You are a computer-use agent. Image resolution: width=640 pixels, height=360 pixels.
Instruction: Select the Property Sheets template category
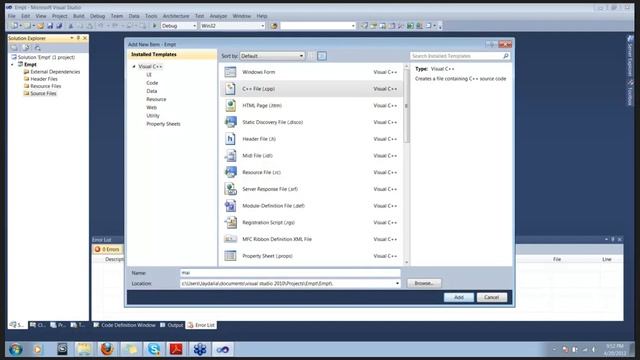point(163,124)
